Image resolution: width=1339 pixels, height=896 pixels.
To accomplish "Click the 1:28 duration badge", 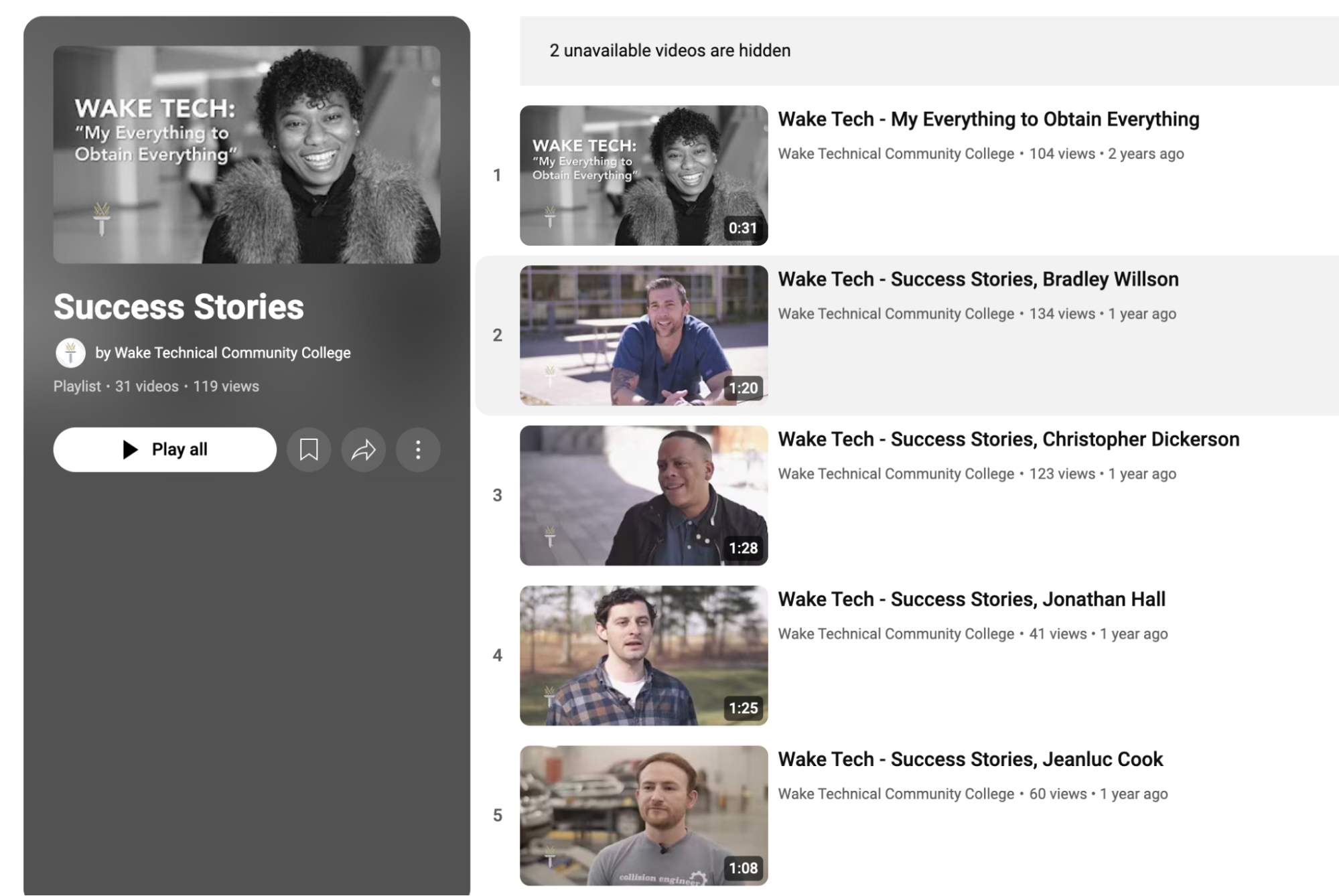I will tap(743, 548).
